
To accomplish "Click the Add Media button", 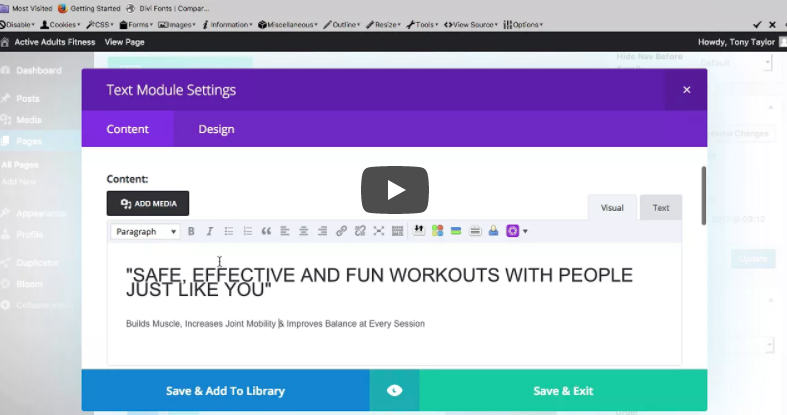I will (148, 203).
